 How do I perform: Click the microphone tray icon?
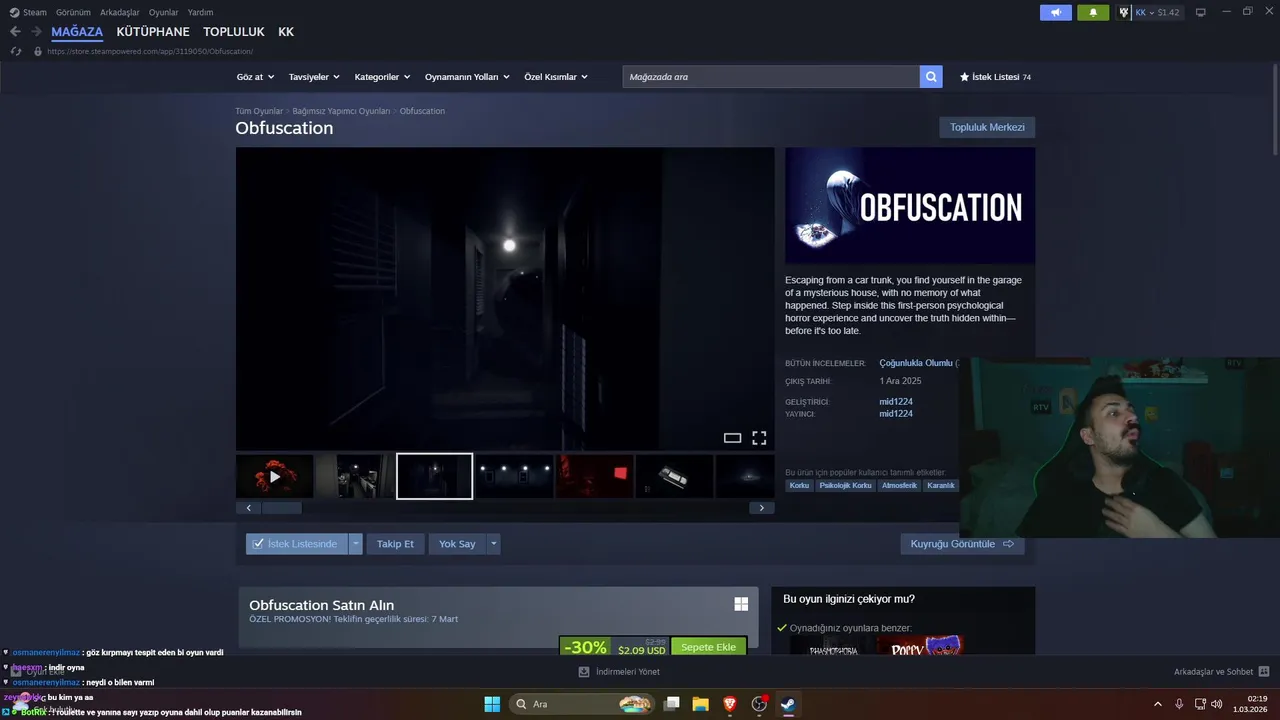tap(1180, 704)
